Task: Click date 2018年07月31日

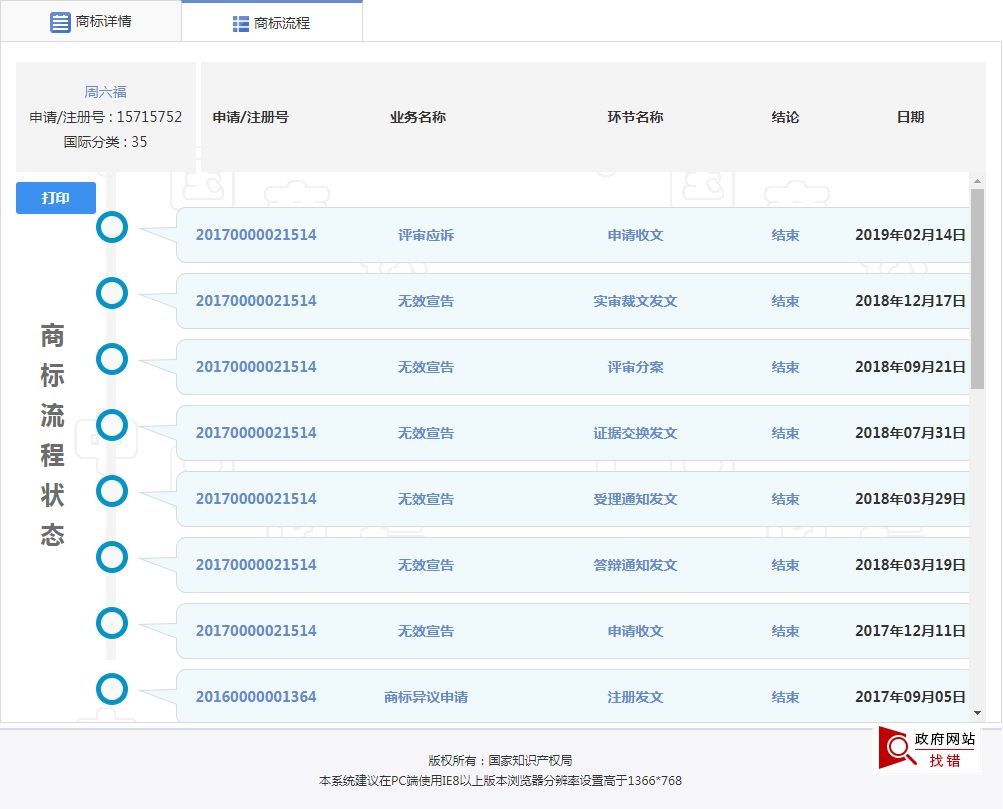Action: tap(910, 433)
